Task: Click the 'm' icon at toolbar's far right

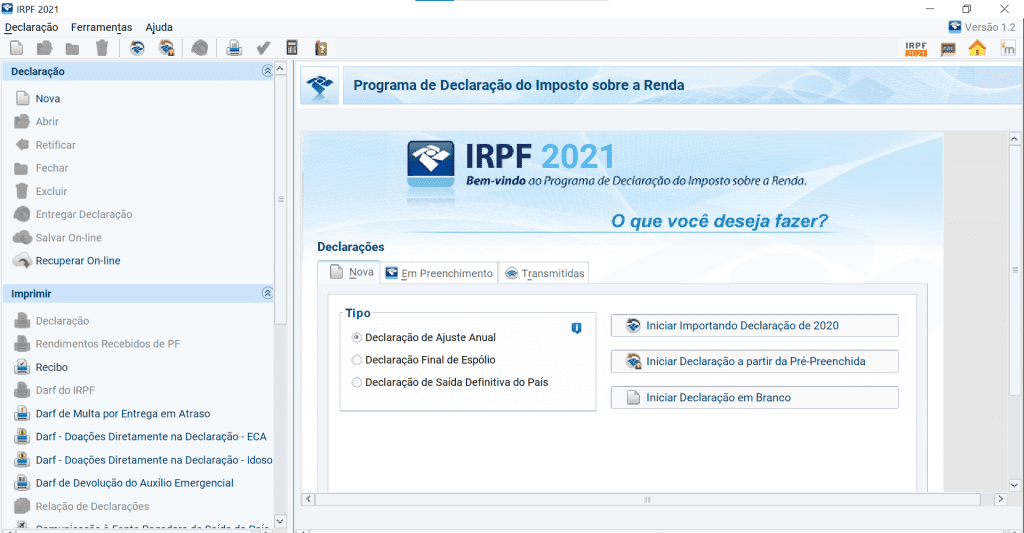Action: click(x=1008, y=48)
